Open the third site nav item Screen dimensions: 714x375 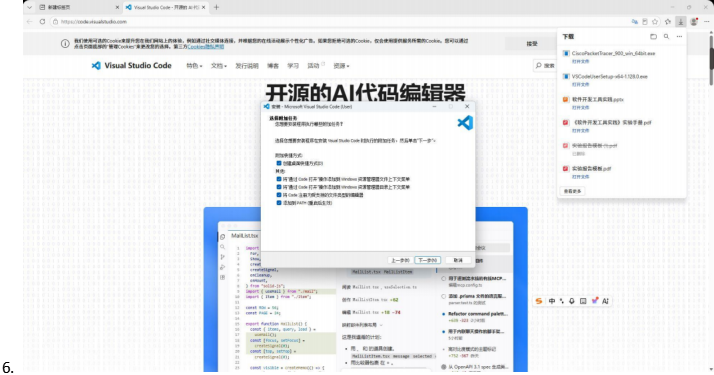[x=247, y=66]
